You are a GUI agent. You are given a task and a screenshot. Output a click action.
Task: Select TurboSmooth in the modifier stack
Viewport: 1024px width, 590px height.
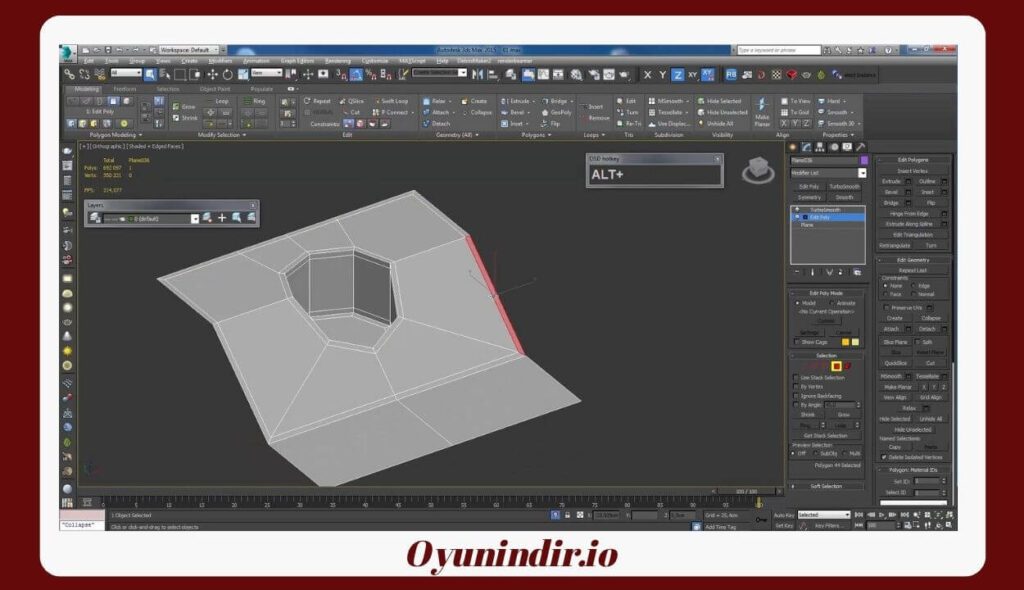tap(827, 210)
